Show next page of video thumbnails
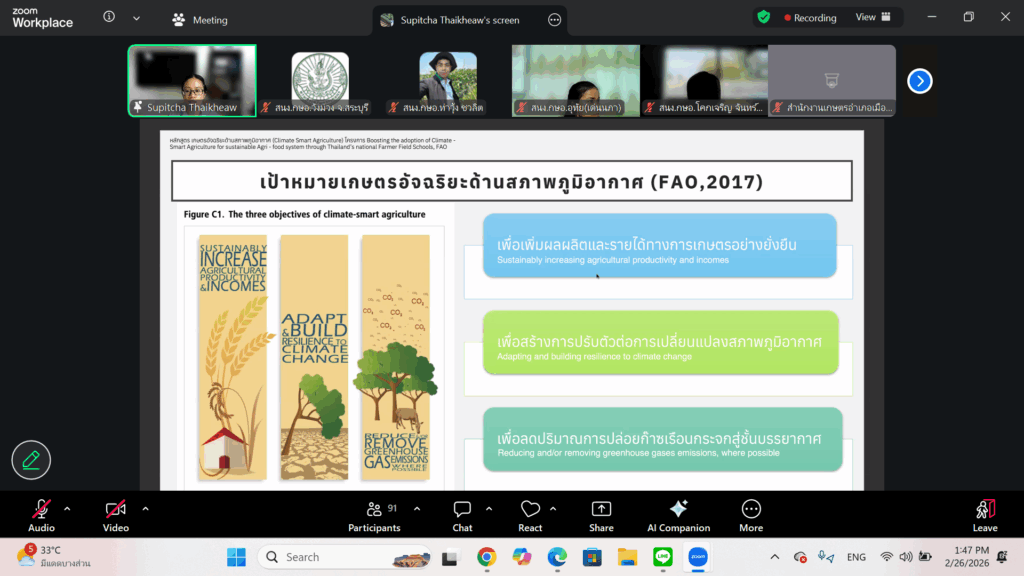1024x576 pixels. pos(919,81)
